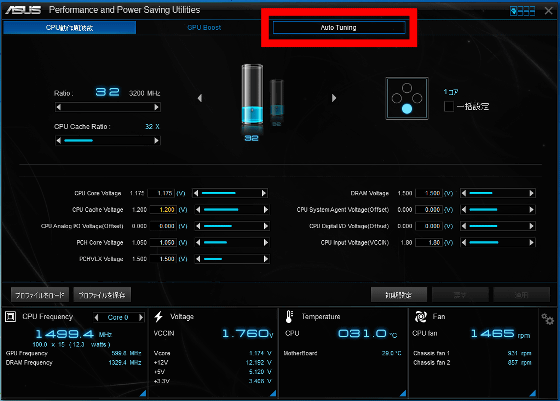Select the small second core cylinder
Screen dimensions: 560x401
point(277,98)
